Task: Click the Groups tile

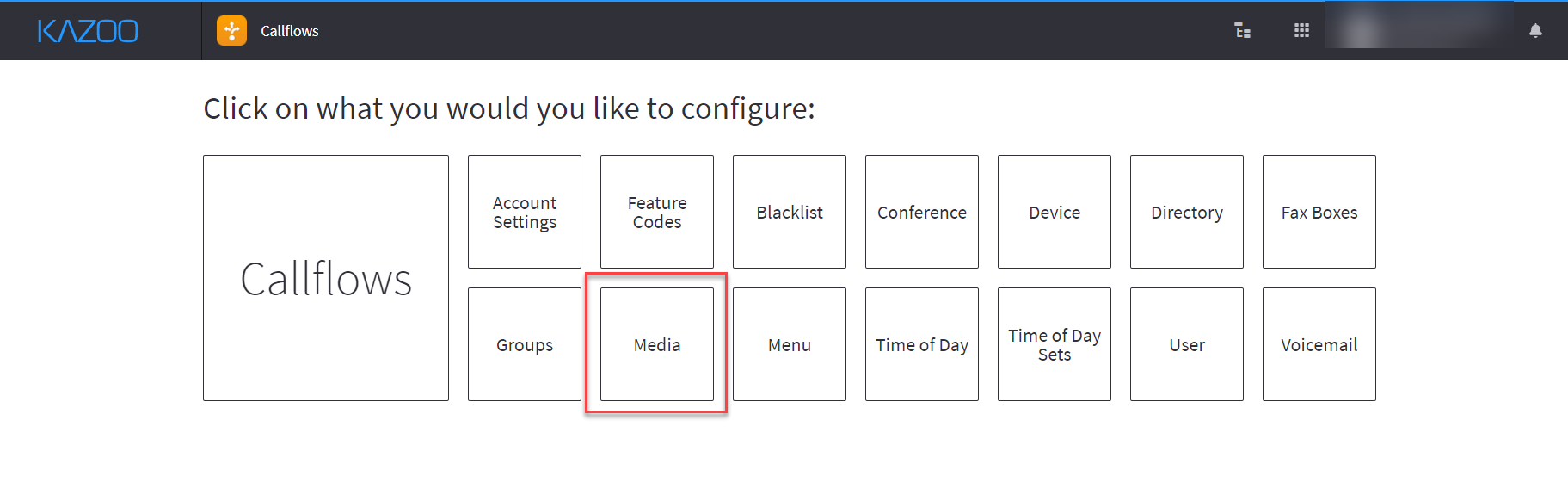Action: [525, 344]
